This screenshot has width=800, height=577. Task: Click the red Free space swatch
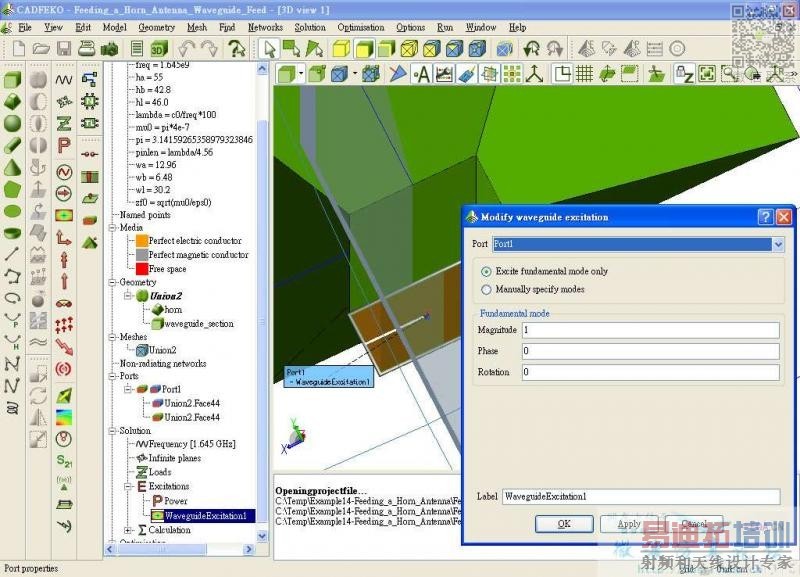tap(142, 269)
